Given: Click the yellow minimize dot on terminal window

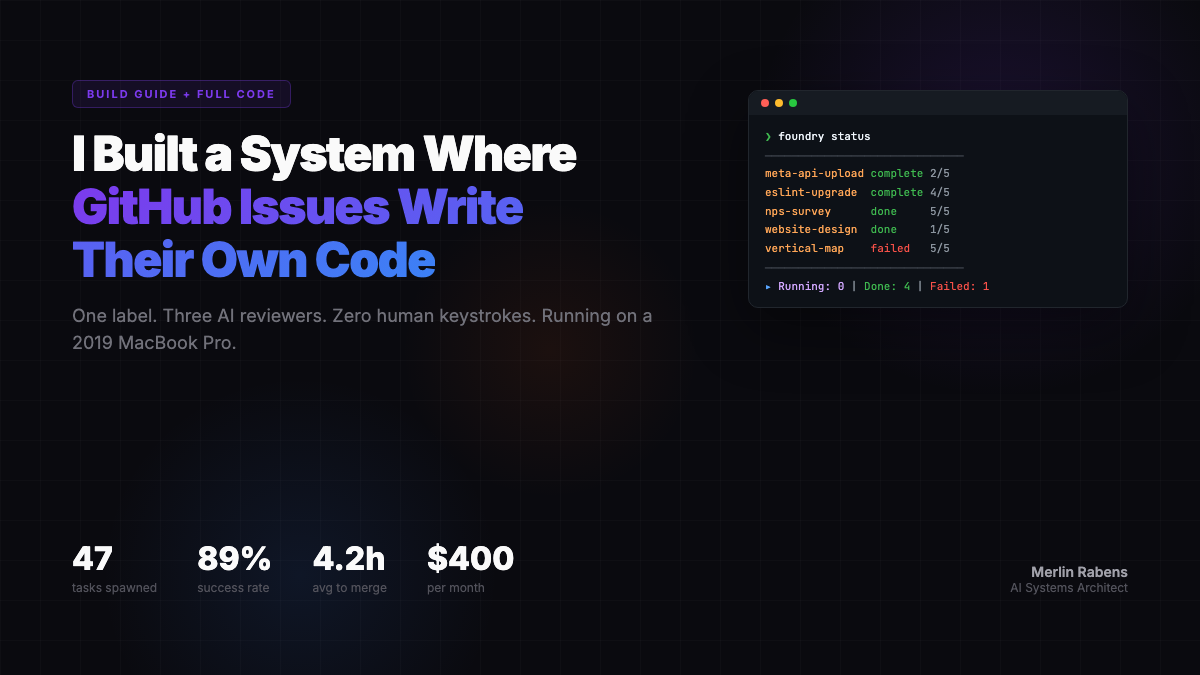Looking at the screenshot, I should [x=779, y=103].
